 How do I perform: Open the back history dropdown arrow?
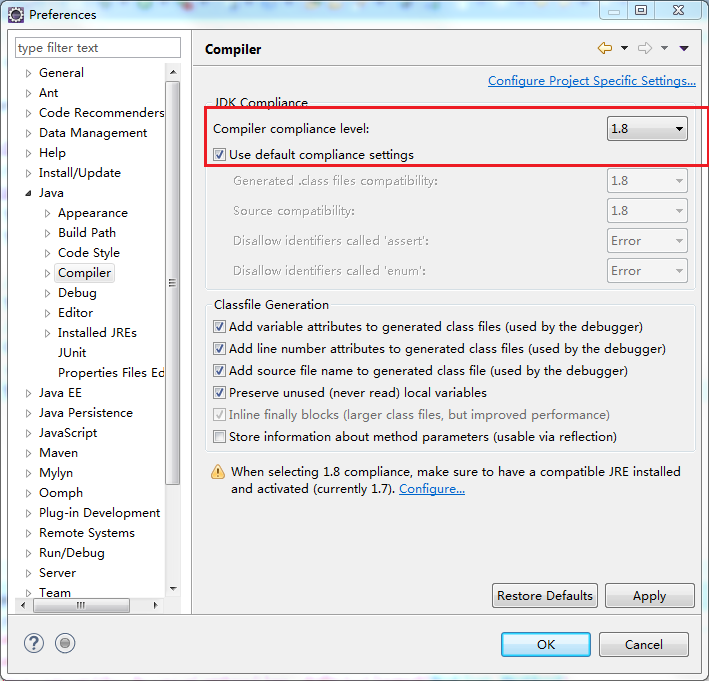point(624,48)
